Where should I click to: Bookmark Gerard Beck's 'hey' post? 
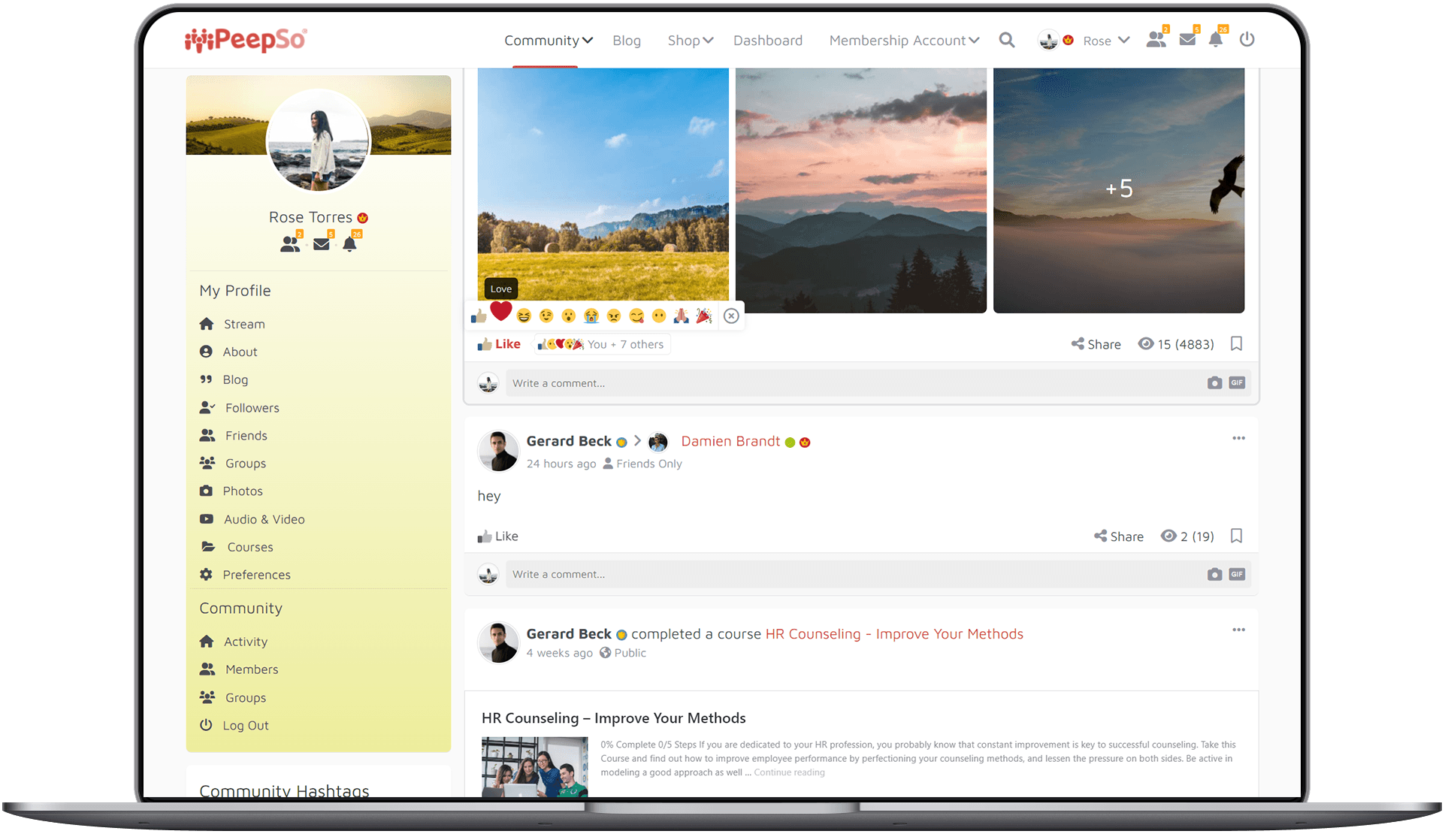point(1236,536)
